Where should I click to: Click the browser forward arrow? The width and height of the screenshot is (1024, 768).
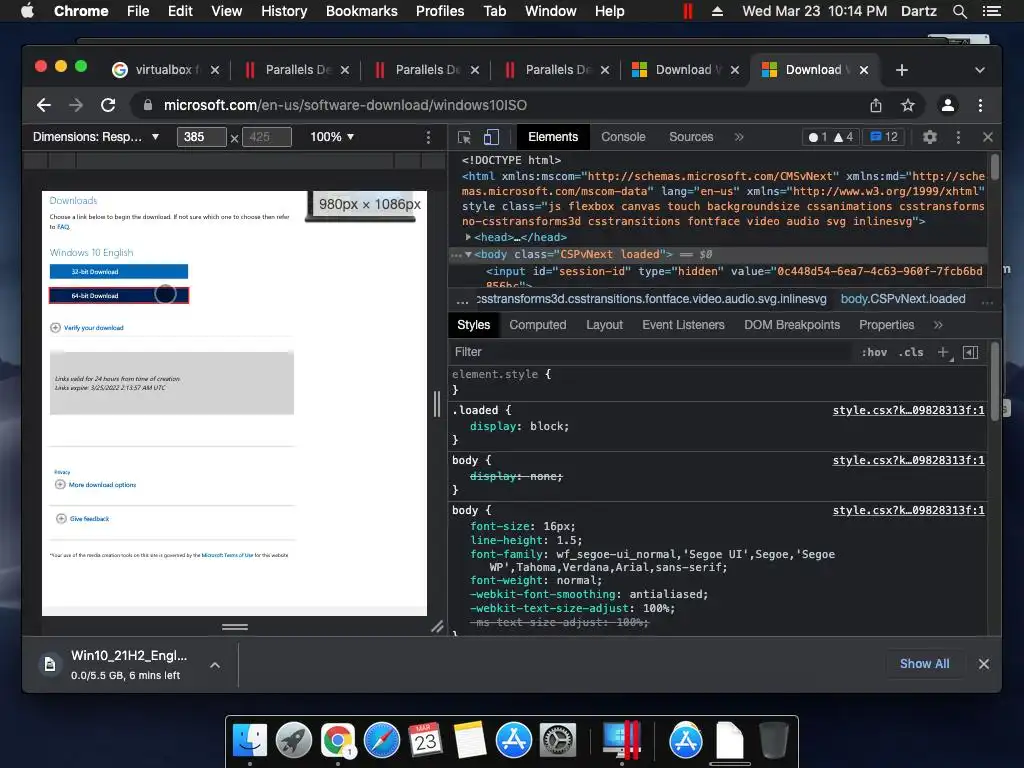pyautogui.click(x=76, y=105)
